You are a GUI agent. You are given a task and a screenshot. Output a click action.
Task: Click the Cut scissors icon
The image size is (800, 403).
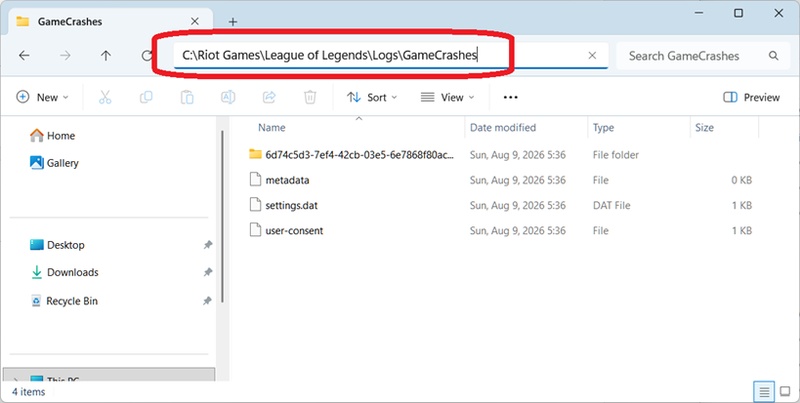(105, 97)
